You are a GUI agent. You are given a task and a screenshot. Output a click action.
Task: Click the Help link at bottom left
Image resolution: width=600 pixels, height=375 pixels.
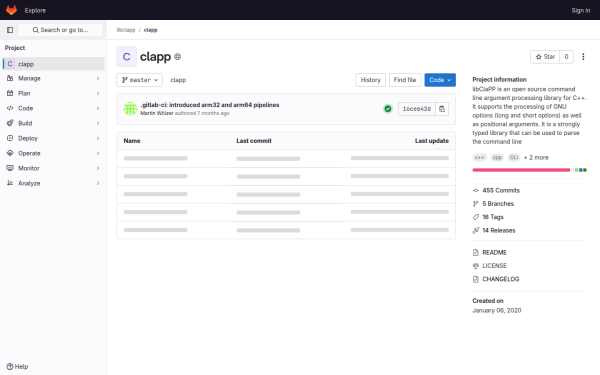pos(17,367)
